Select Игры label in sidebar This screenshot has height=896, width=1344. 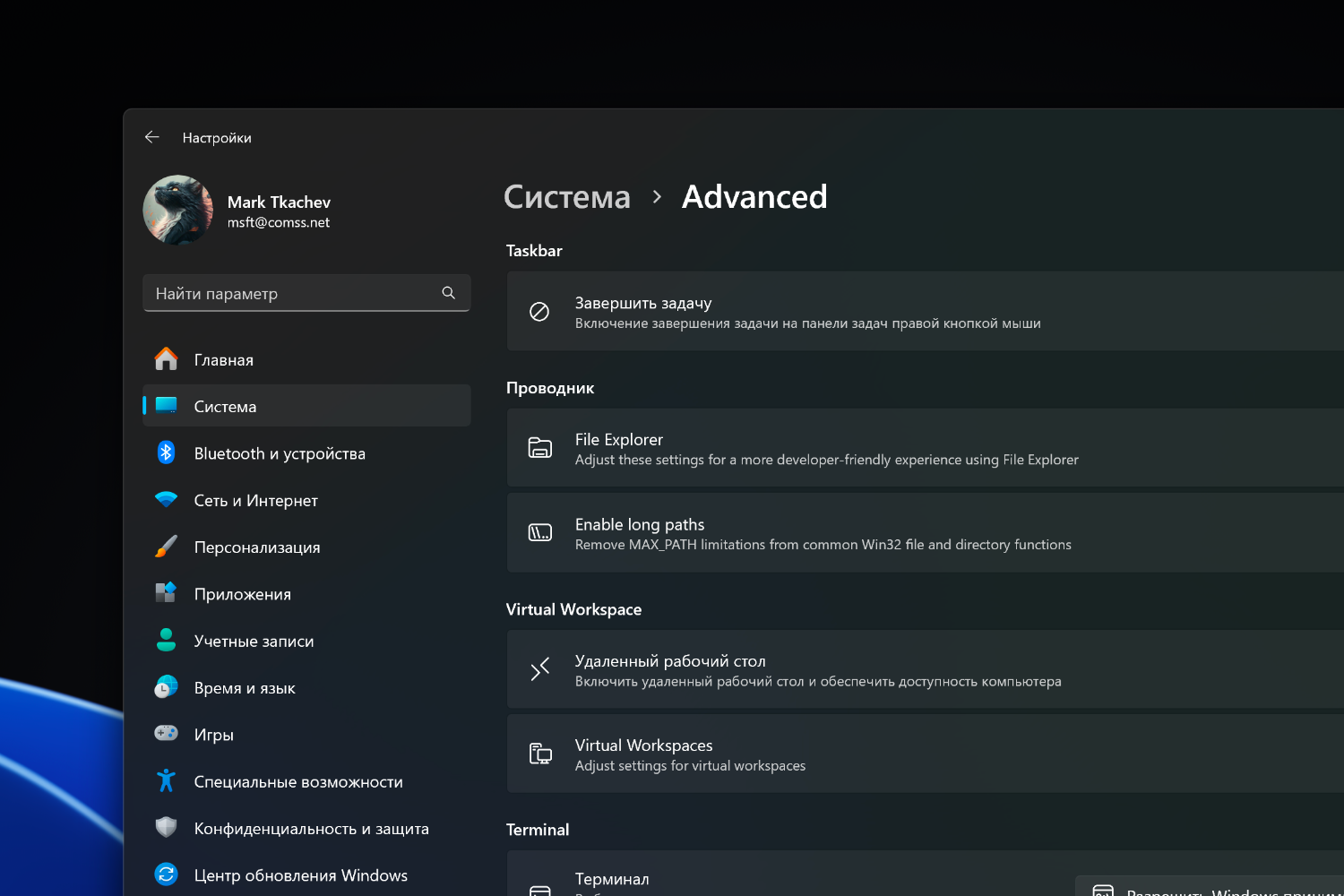[x=214, y=735]
